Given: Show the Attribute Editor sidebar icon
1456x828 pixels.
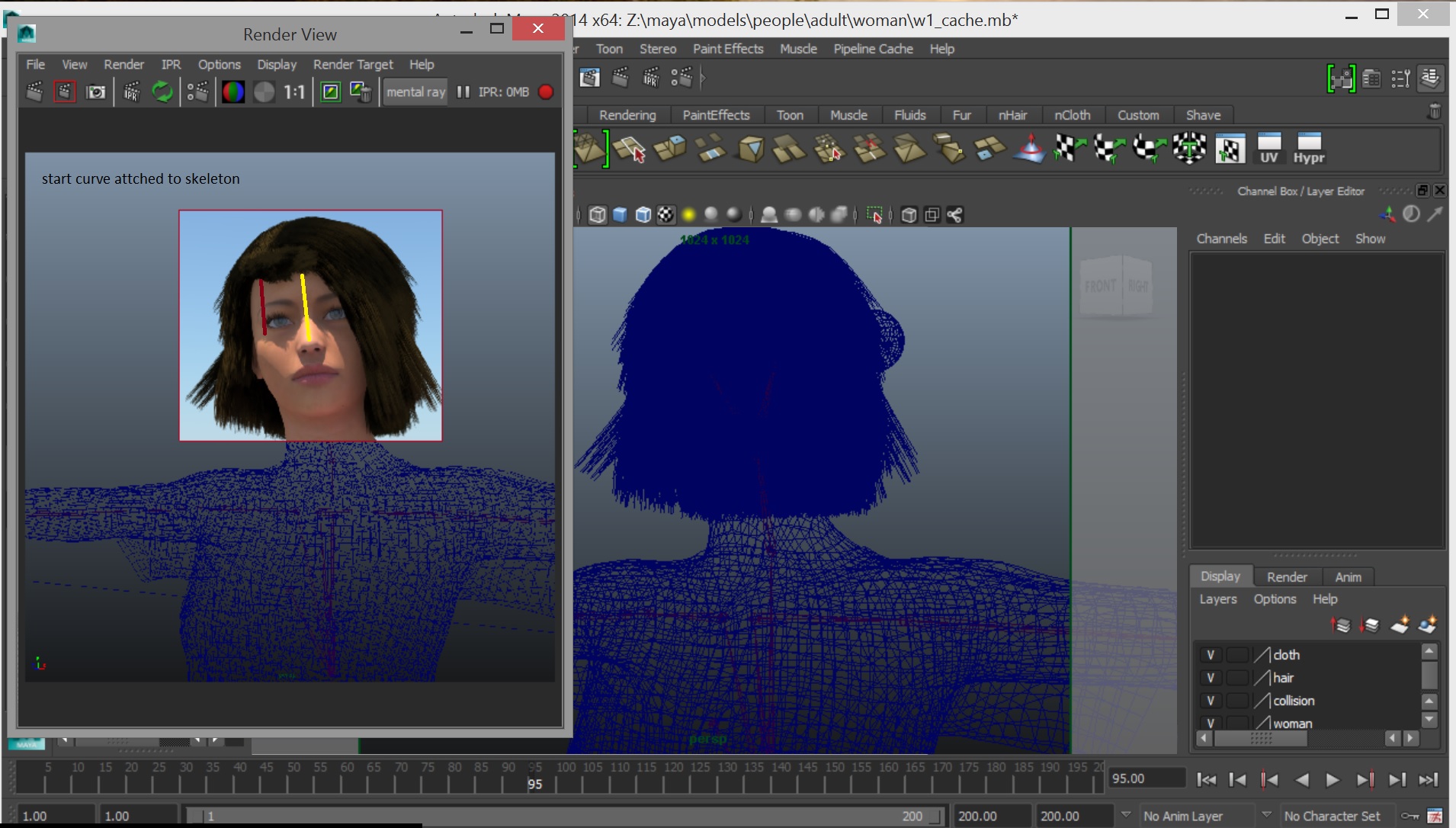Looking at the screenshot, I should [1371, 79].
